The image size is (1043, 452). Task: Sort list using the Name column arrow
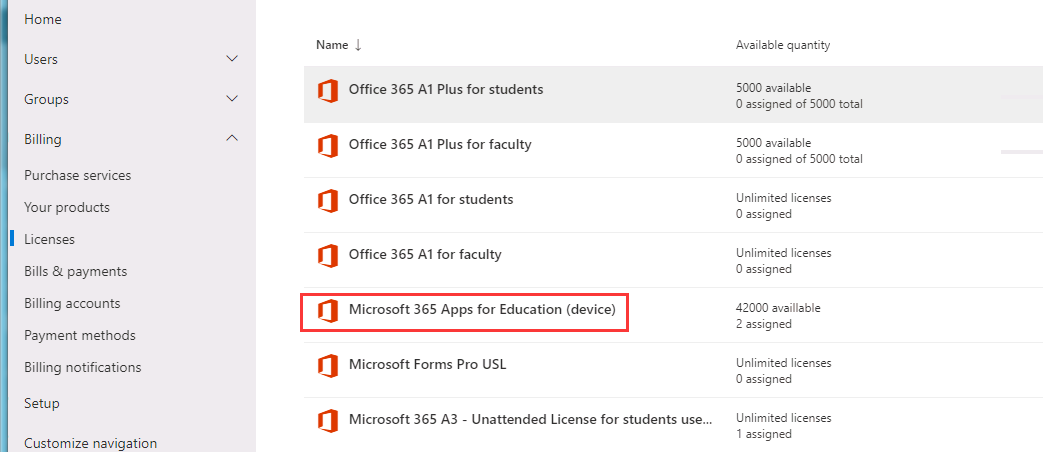pos(358,45)
